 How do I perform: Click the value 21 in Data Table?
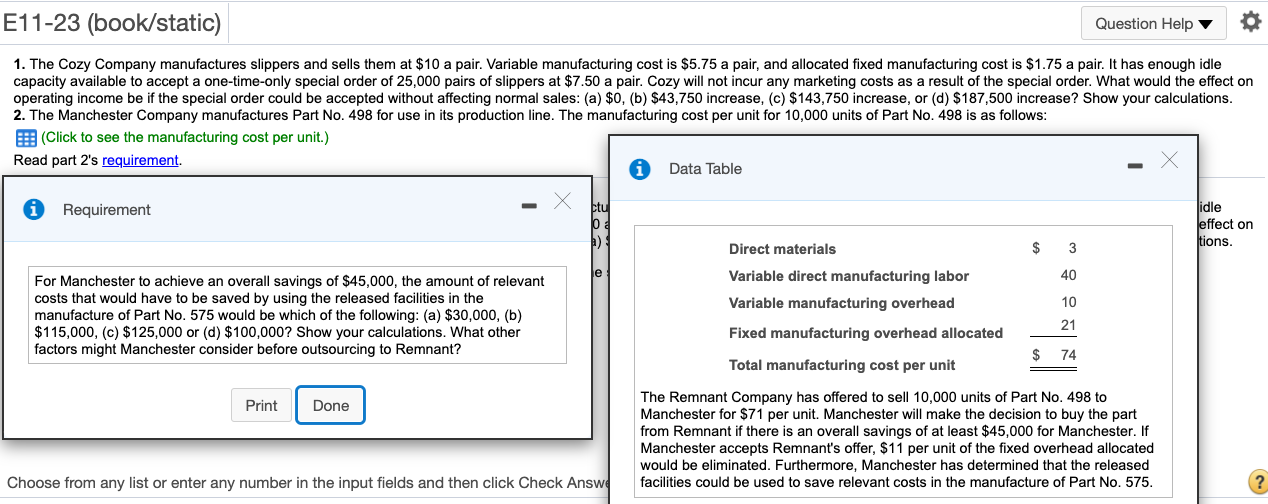(1068, 325)
